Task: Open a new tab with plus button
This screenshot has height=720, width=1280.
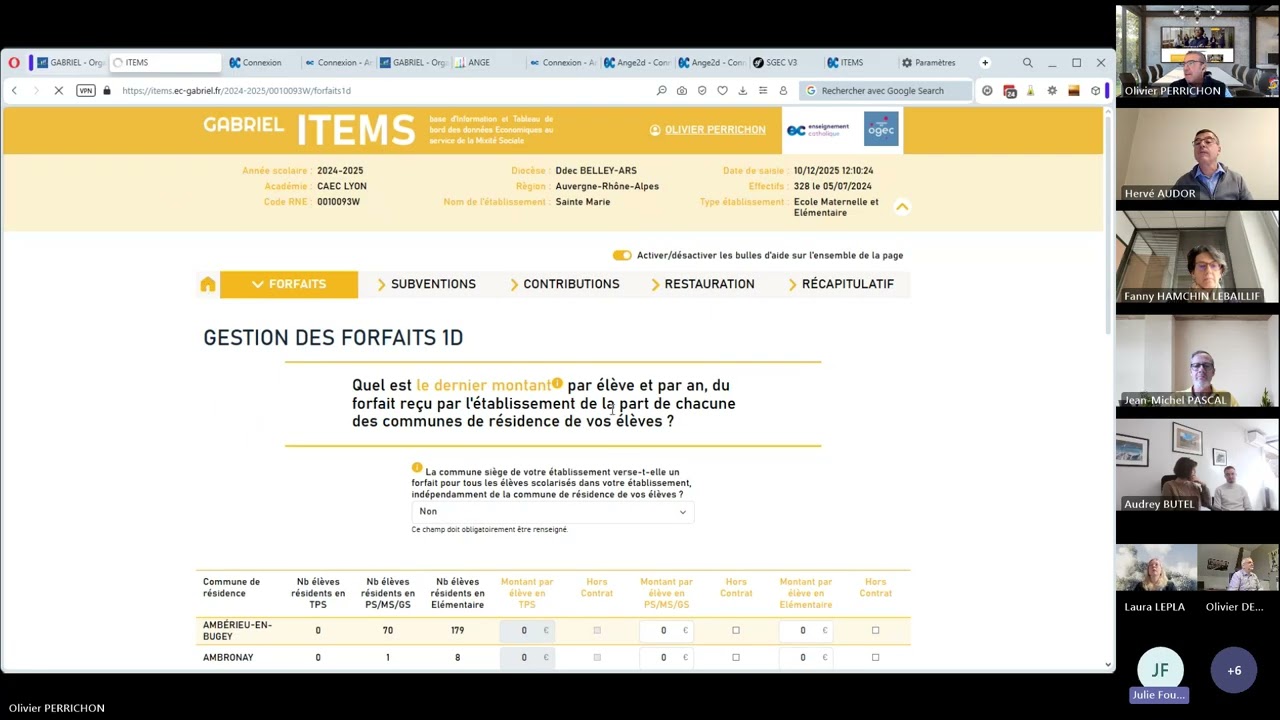Action: (x=985, y=62)
